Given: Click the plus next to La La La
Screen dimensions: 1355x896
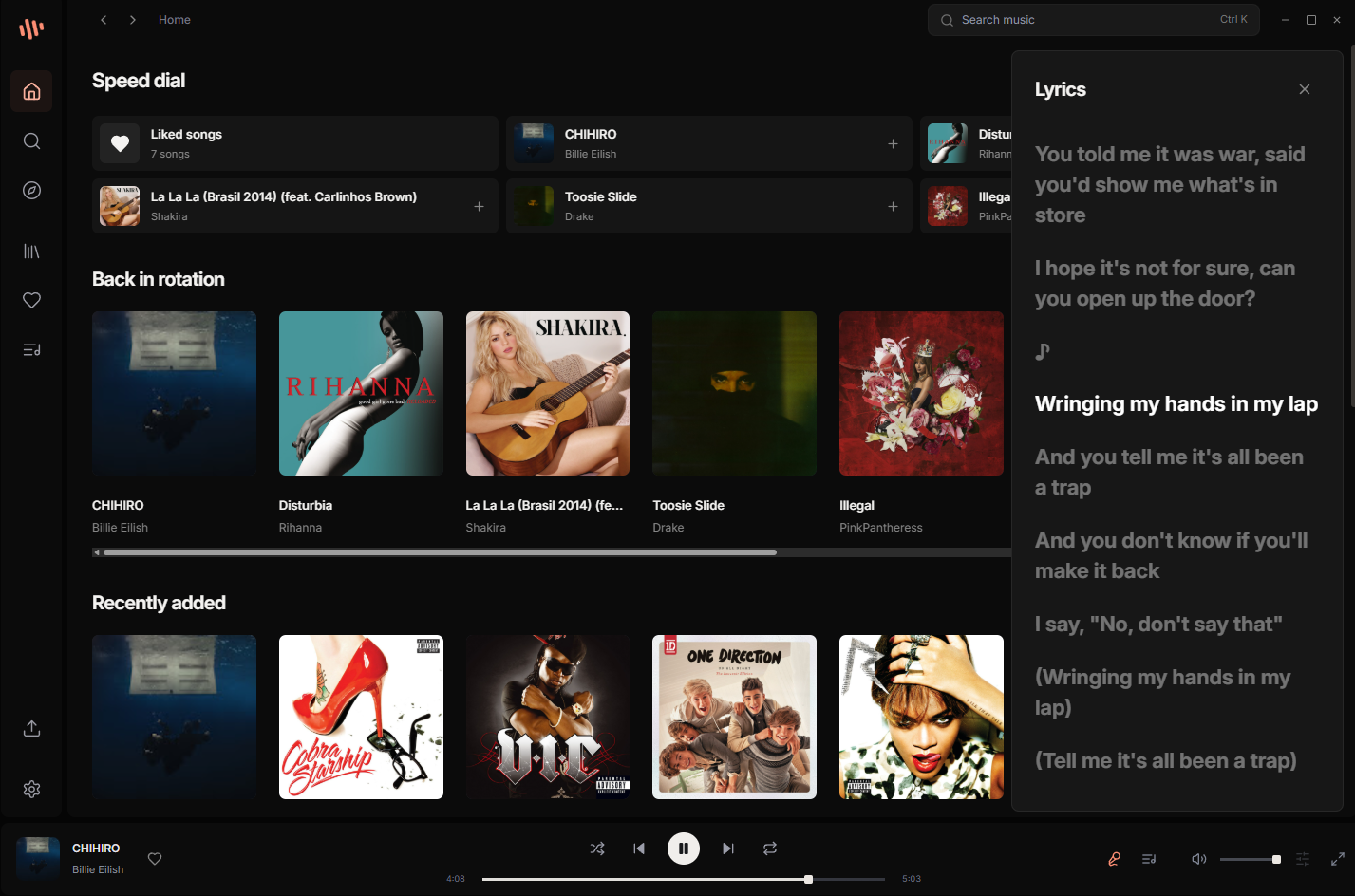Looking at the screenshot, I should point(479,206).
